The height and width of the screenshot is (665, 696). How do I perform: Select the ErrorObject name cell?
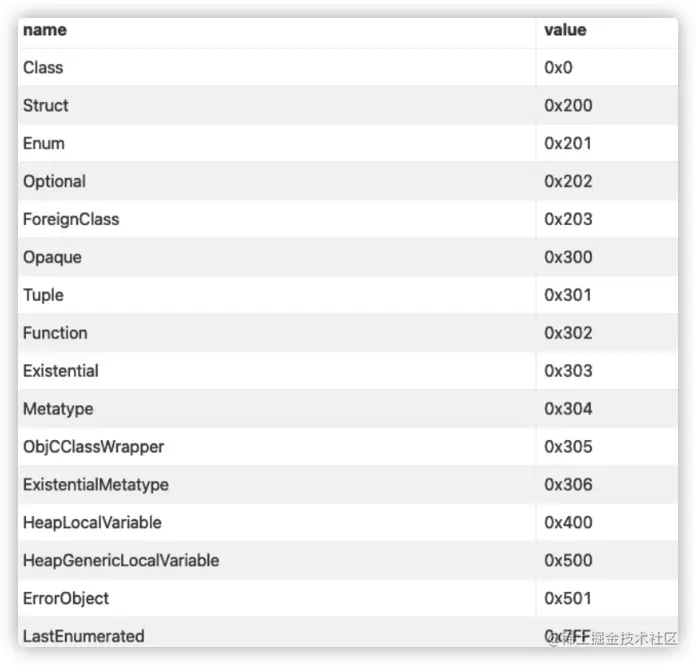pyautogui.click(x=66, y=599)
